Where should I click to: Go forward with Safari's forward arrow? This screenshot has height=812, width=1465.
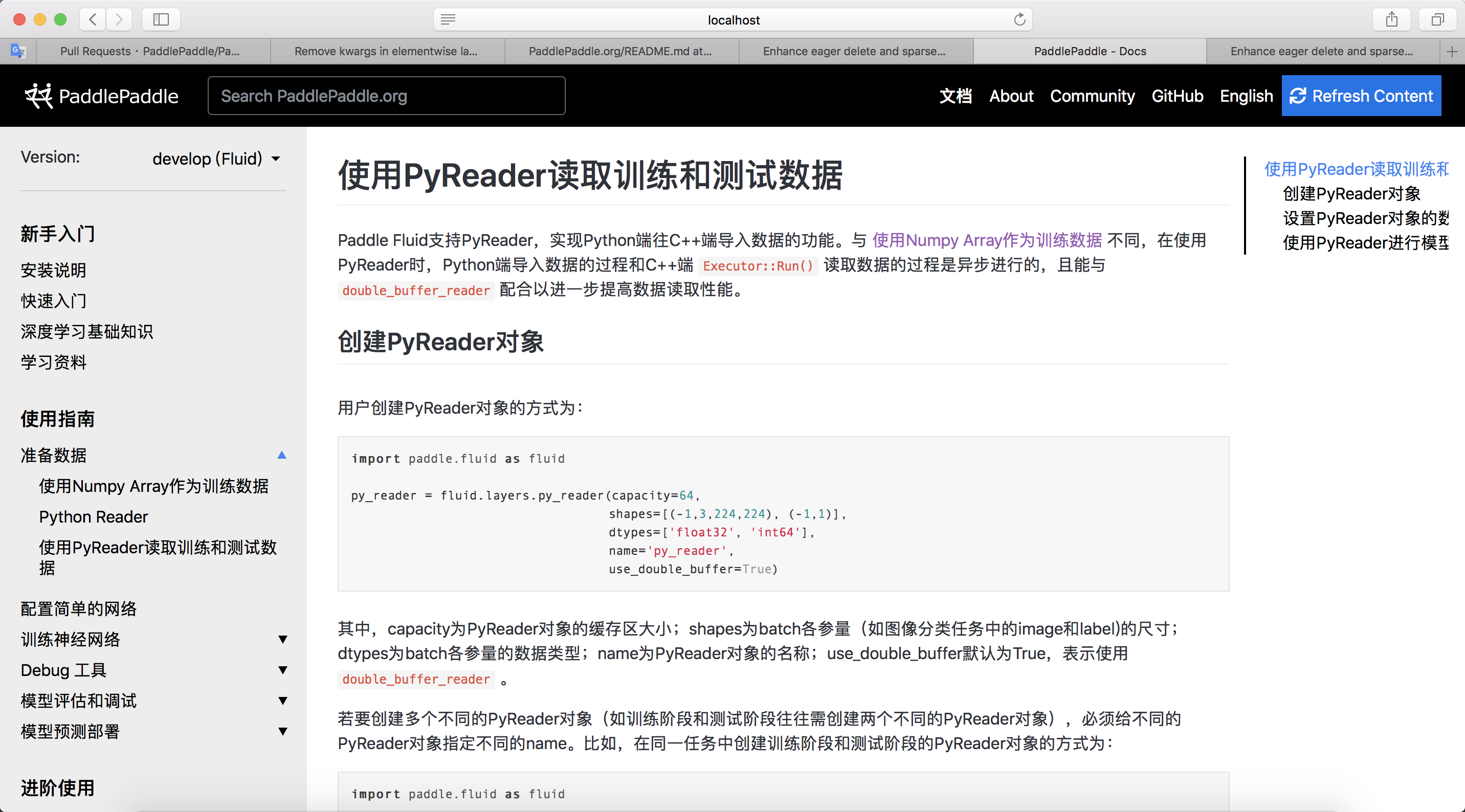[x=119, y=20]
